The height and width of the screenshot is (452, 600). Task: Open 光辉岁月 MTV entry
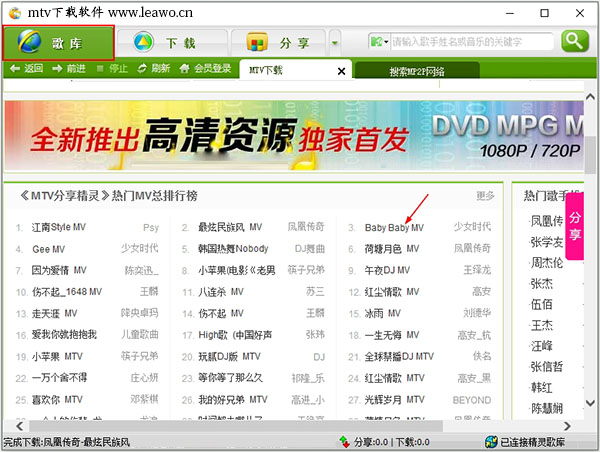[395, 400]
